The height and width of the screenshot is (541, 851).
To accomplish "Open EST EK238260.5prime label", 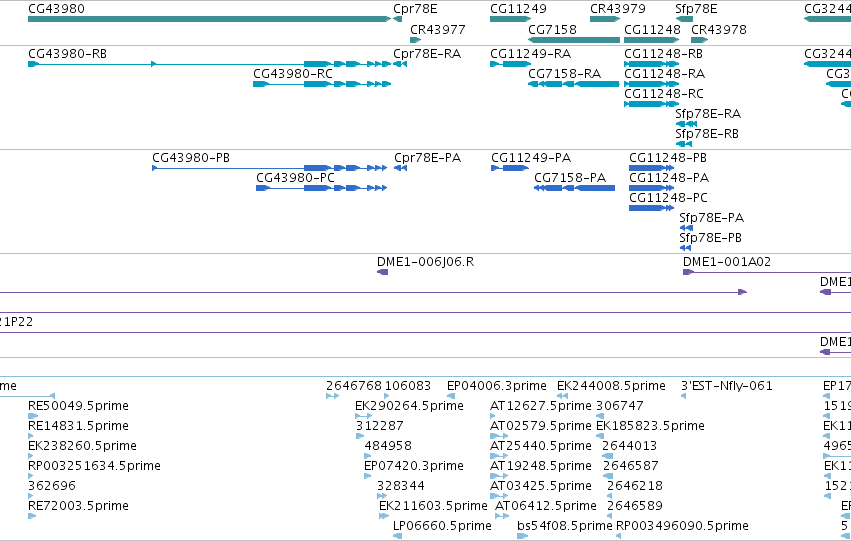I will [x=82, y=446].
